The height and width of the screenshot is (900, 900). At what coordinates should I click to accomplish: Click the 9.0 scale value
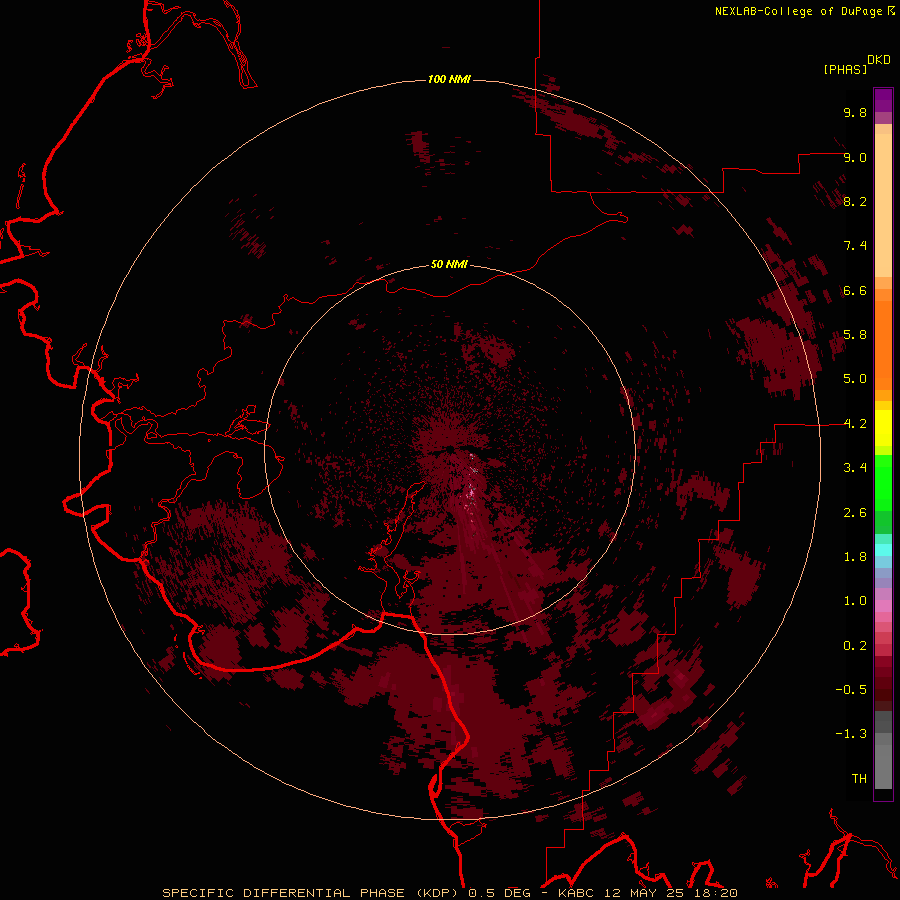click(x=855, y=157)
